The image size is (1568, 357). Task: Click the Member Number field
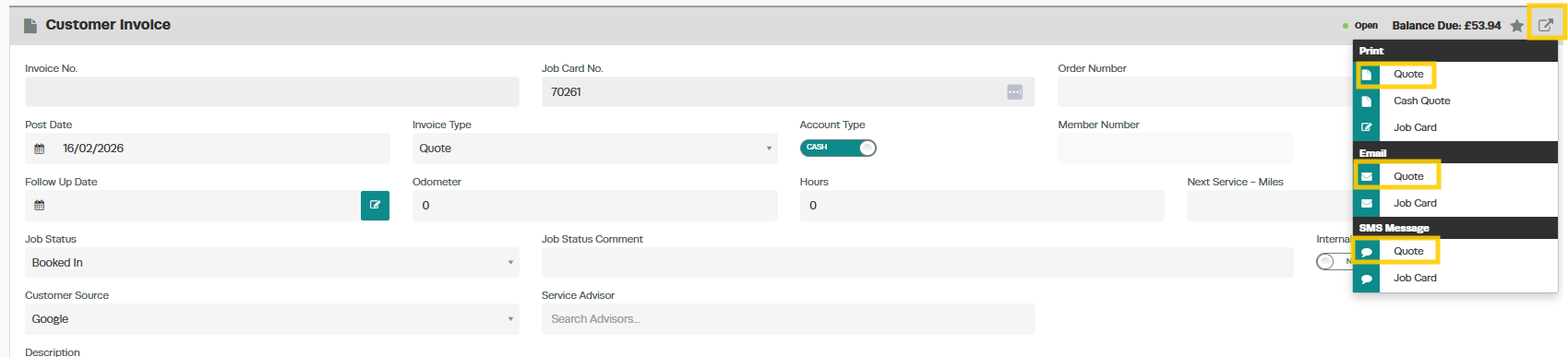[1176, 149]
